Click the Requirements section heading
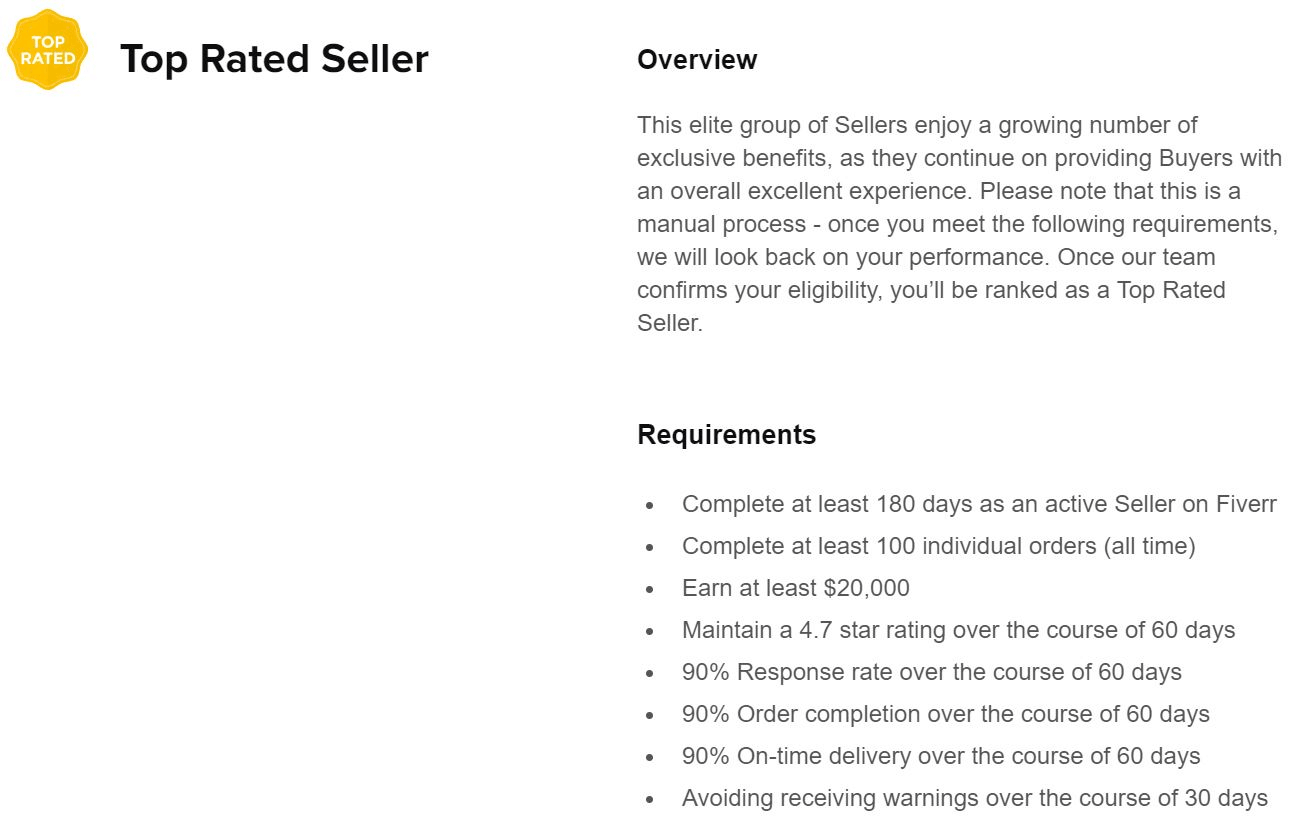Image resolution: width=1294 pixels, height=822 pixels. point(726,435)
